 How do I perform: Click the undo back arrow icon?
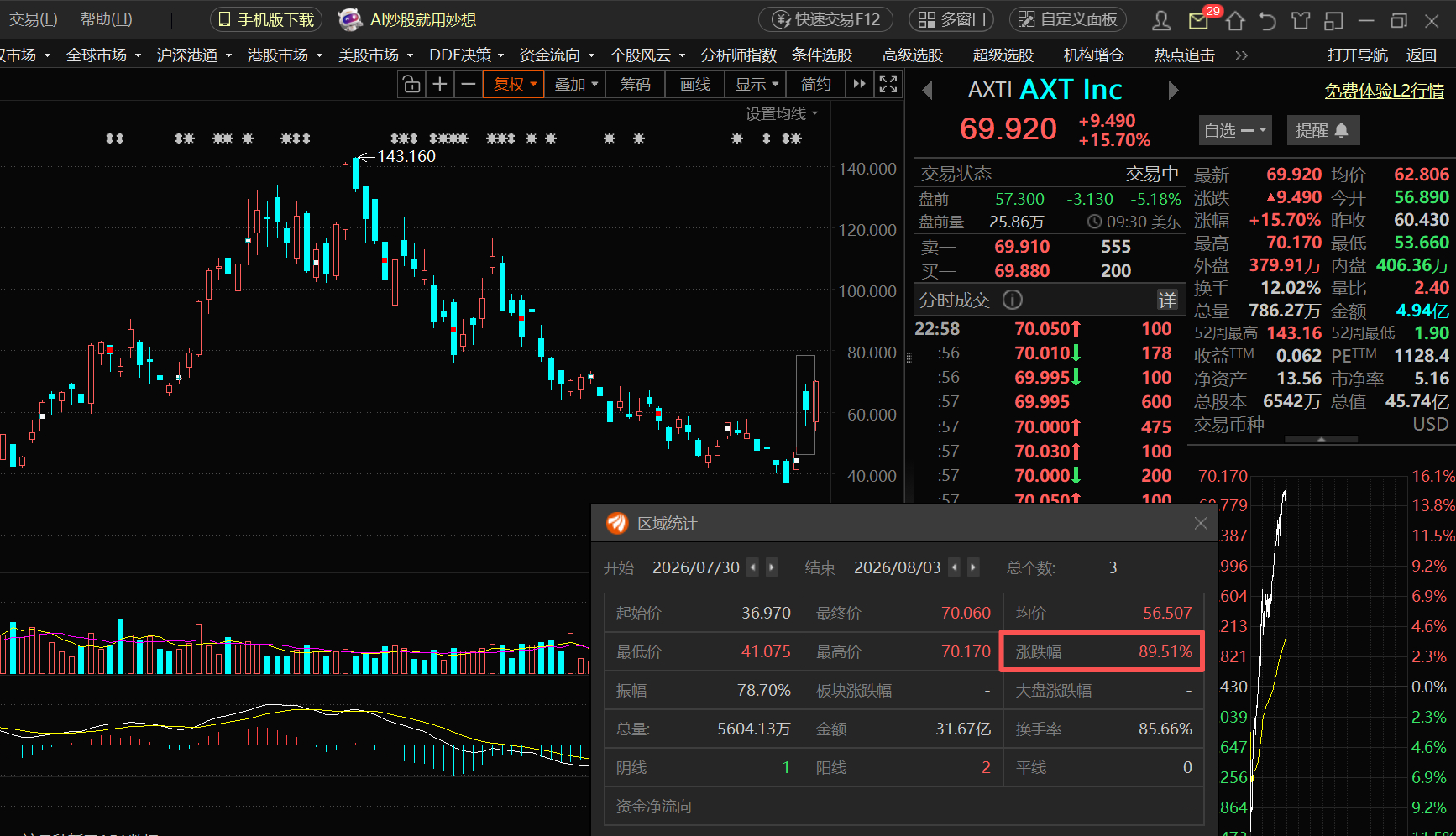coord(1267,20)
